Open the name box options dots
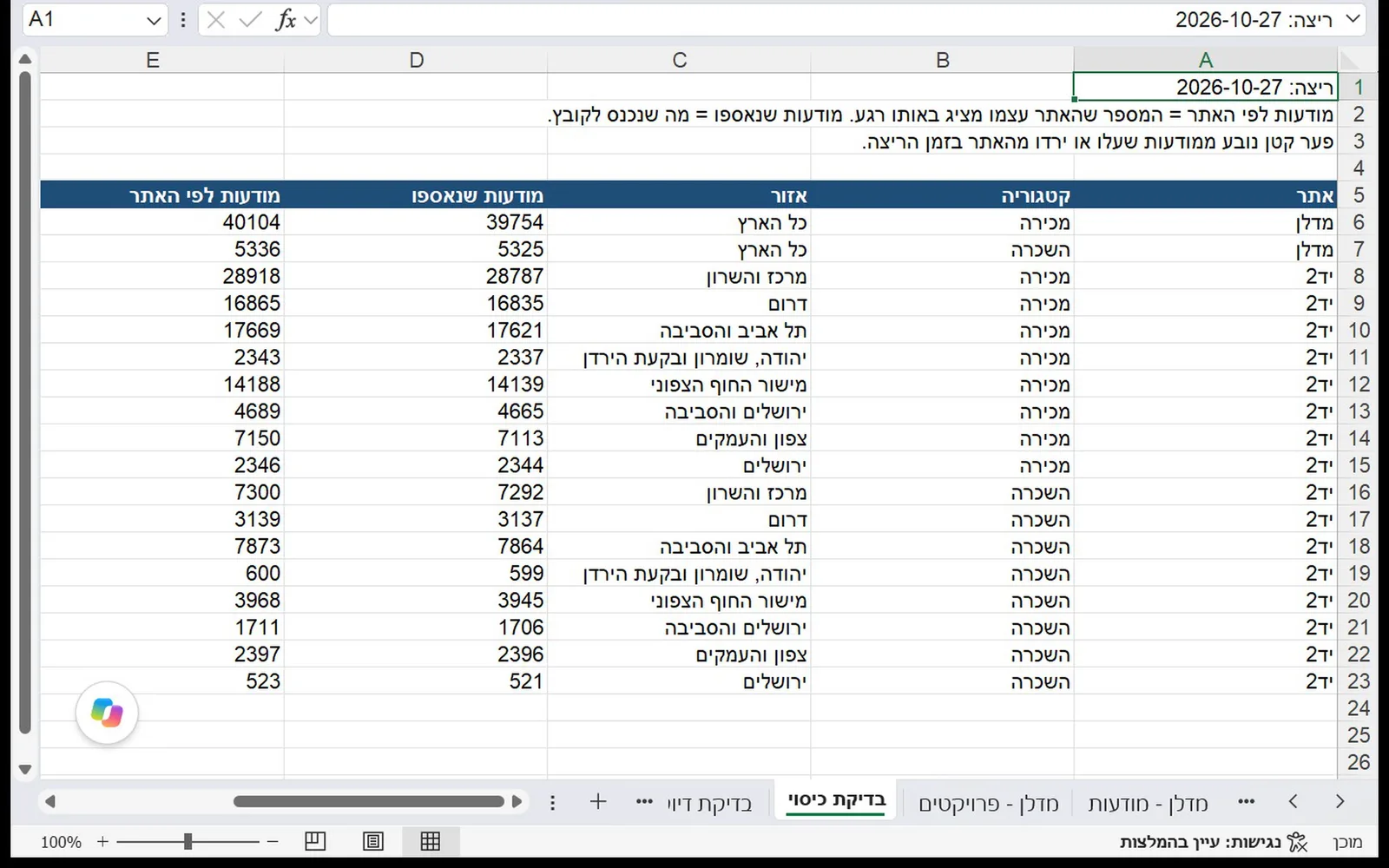The height and width of the screenshot is (868, 1389). coord(183,19)
